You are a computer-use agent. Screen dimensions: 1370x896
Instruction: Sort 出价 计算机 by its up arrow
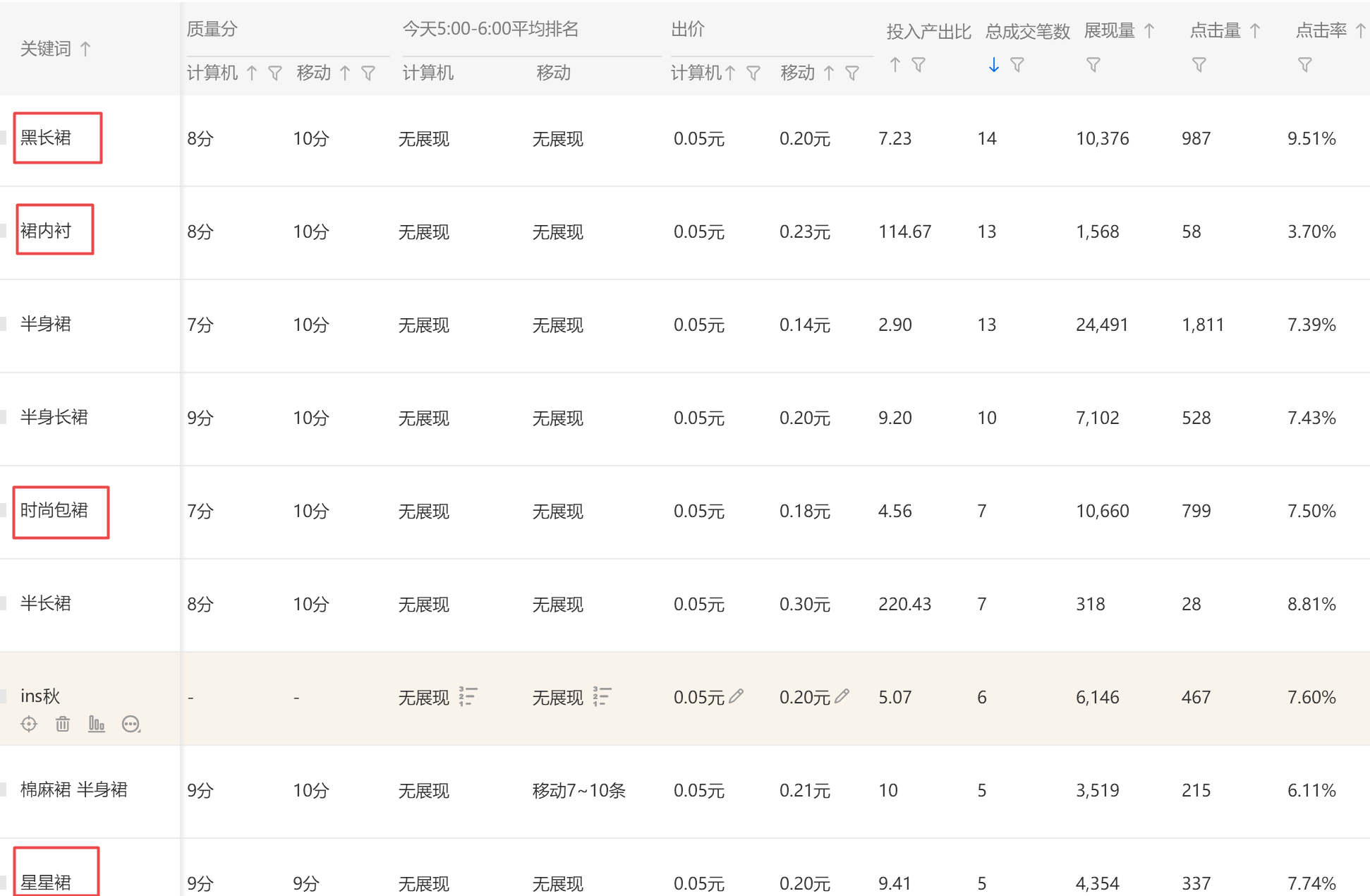pos(730,73)
